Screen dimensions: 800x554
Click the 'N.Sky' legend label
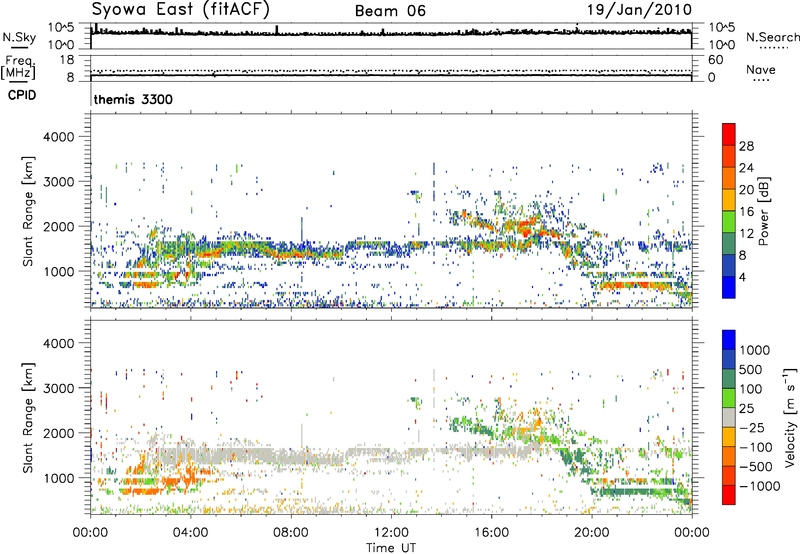[19, 37]
